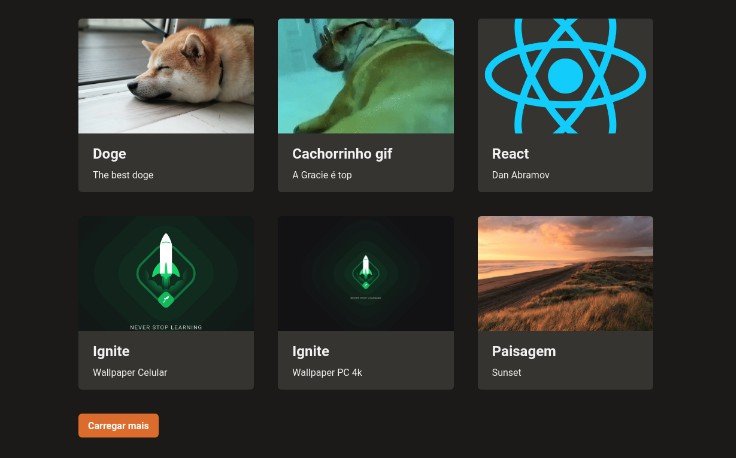Select the Paisagem card title

524,351
